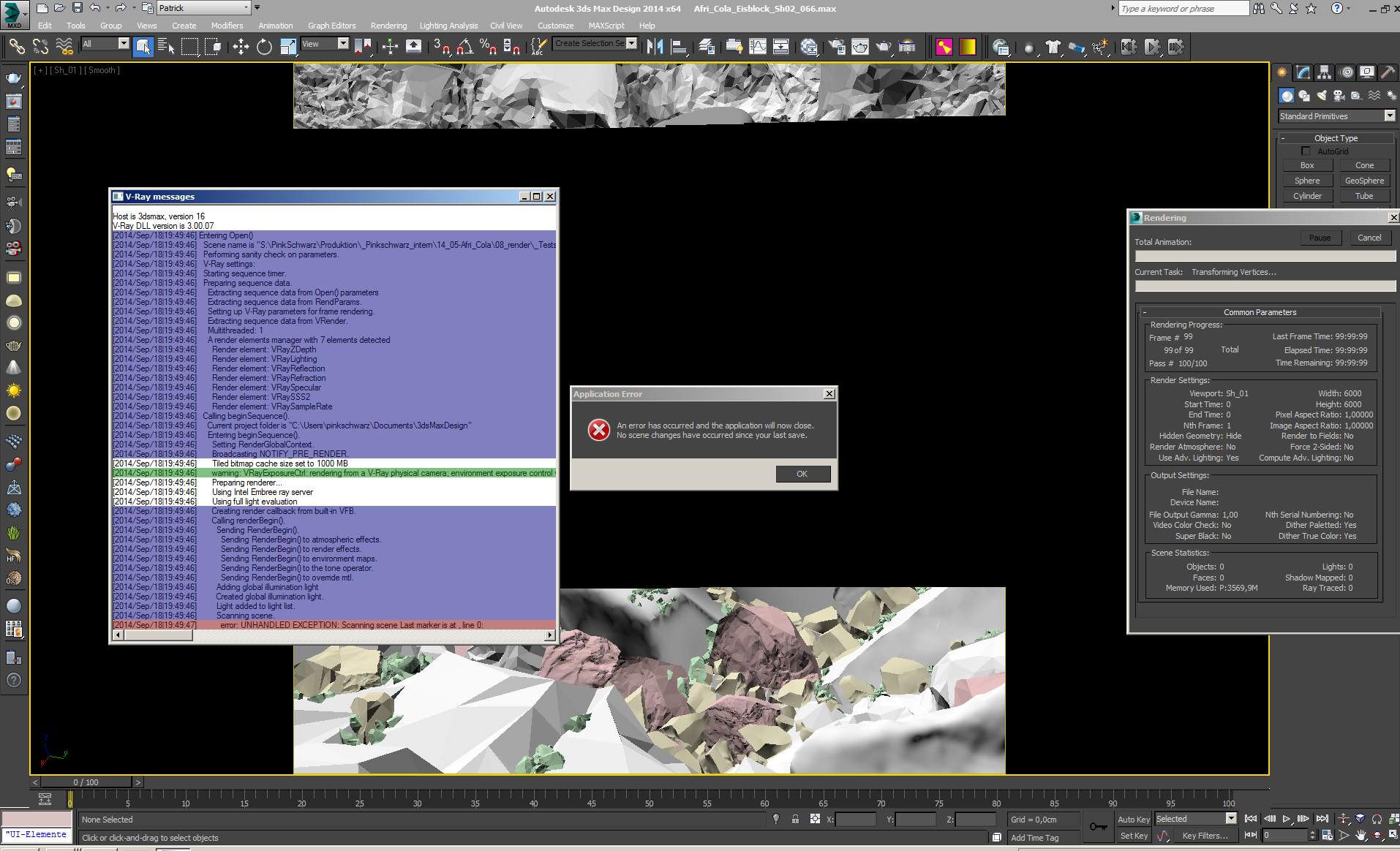Toggle Spinner Snap
This screenshot has width=1400, height=851.
[511, 47]
